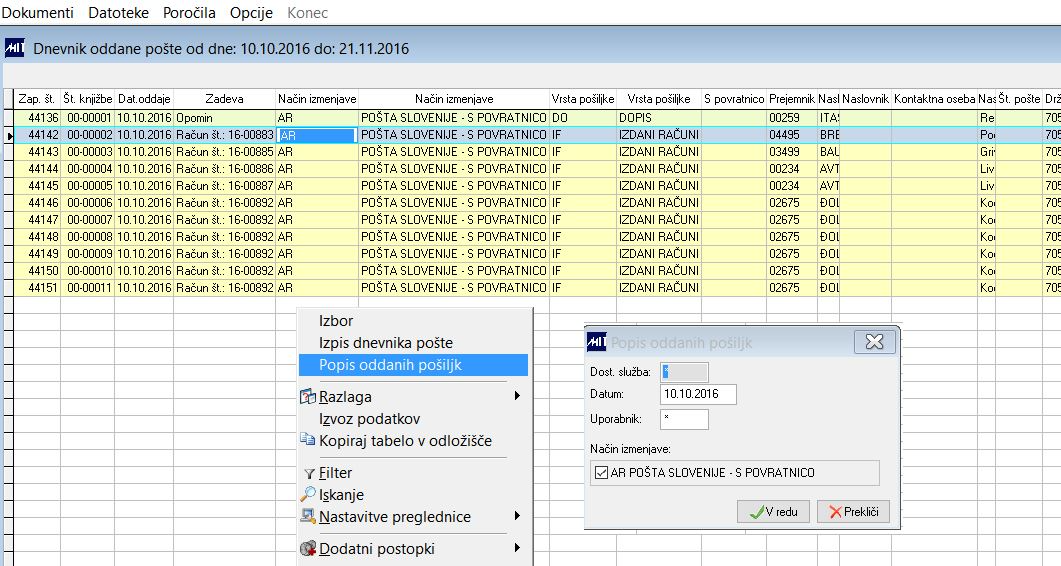Click the Dost. služba input field
Viewport: 1061px width, 566px height.
684,372
